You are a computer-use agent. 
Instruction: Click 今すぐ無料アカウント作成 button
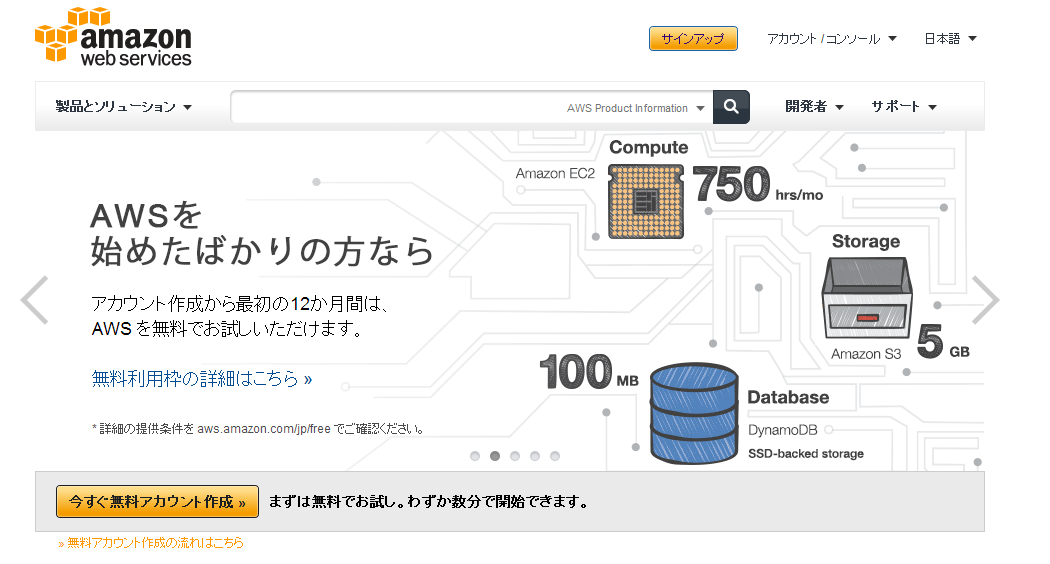pos(157,502)
